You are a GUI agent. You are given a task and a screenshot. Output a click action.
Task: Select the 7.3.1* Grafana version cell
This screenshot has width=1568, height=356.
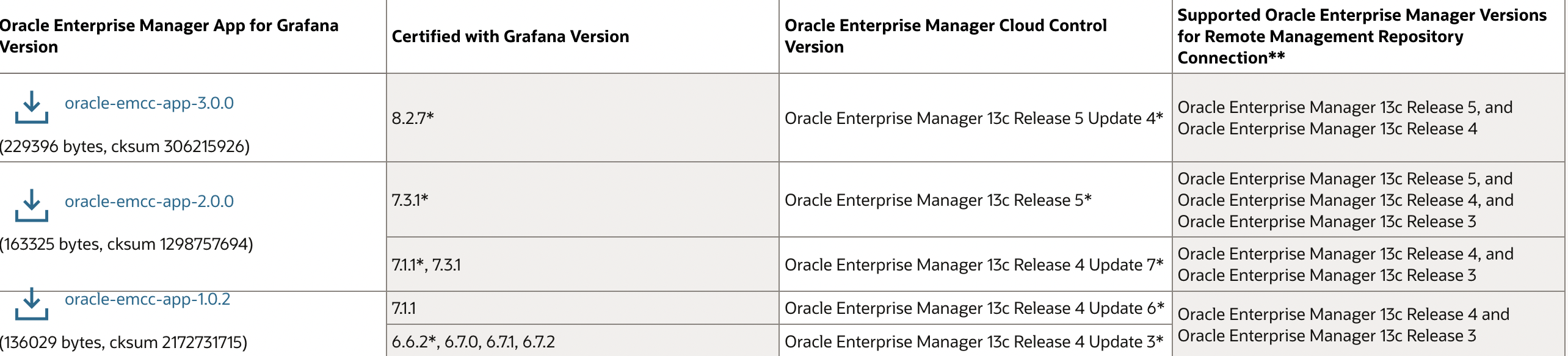[583, 200]
